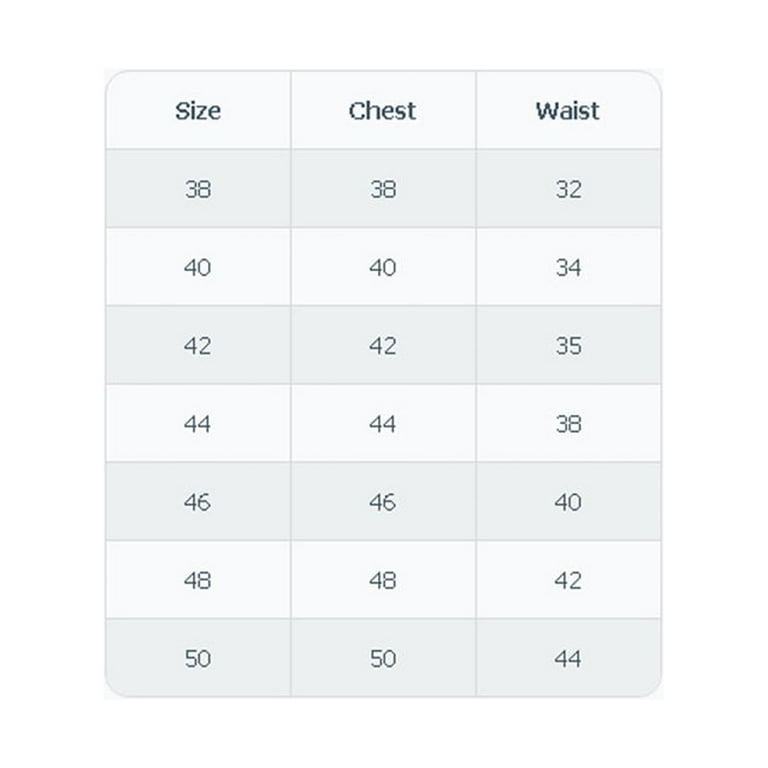Select the waist value 32 cell
768x768 pixels.
[568, 189]
